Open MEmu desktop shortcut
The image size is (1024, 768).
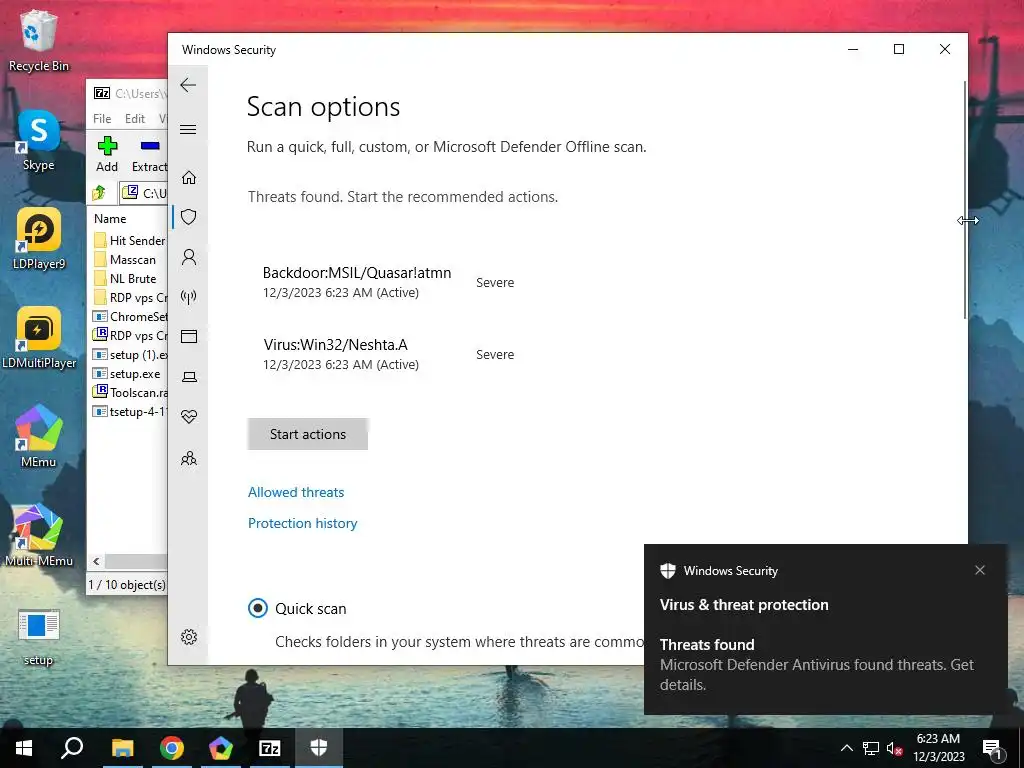(39, 436)
